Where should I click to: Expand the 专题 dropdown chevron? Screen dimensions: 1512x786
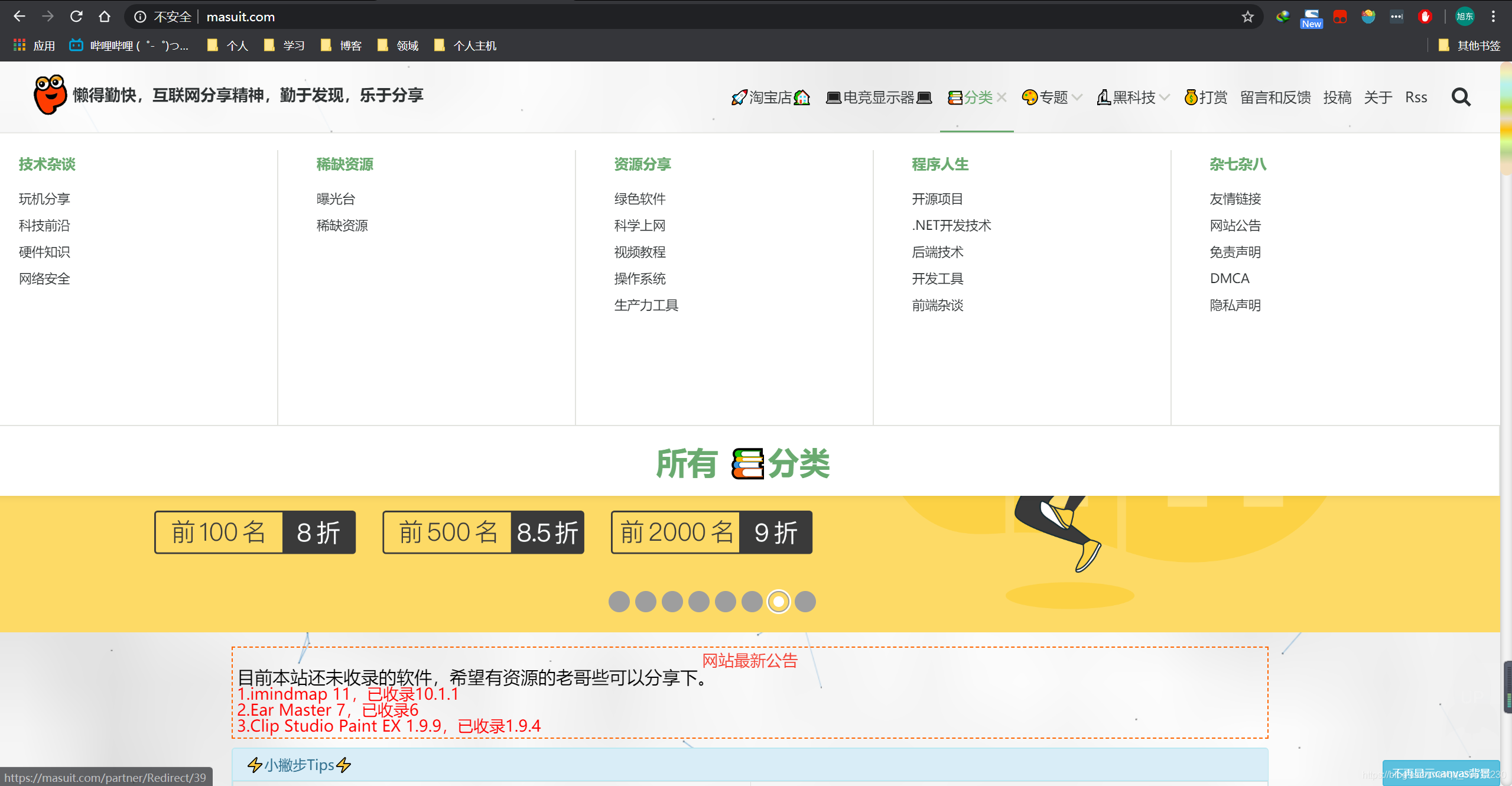click(1078, 97)
